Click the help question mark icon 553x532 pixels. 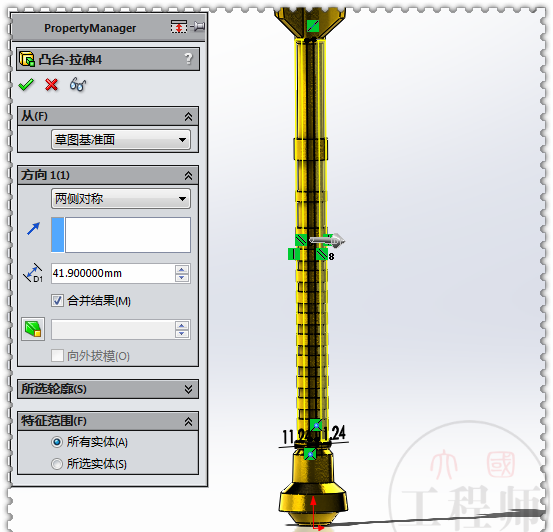[189, 59]
